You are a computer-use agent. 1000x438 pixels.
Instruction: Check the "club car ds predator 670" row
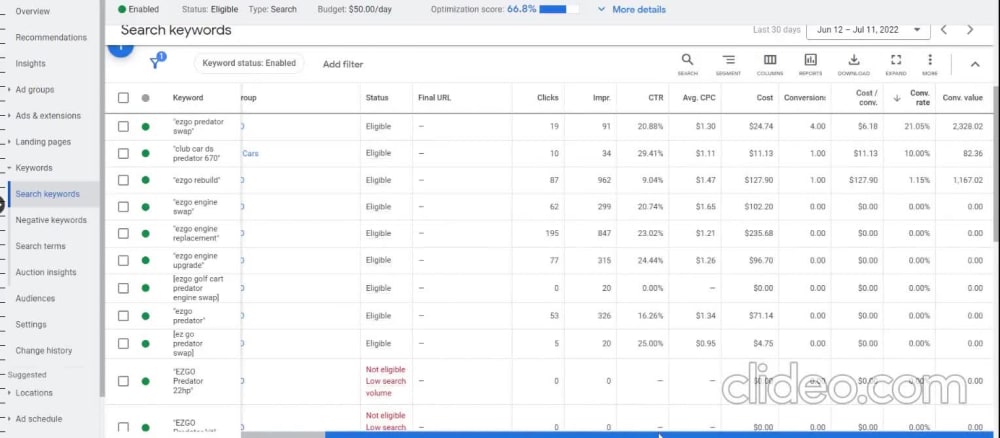point(123,154)
